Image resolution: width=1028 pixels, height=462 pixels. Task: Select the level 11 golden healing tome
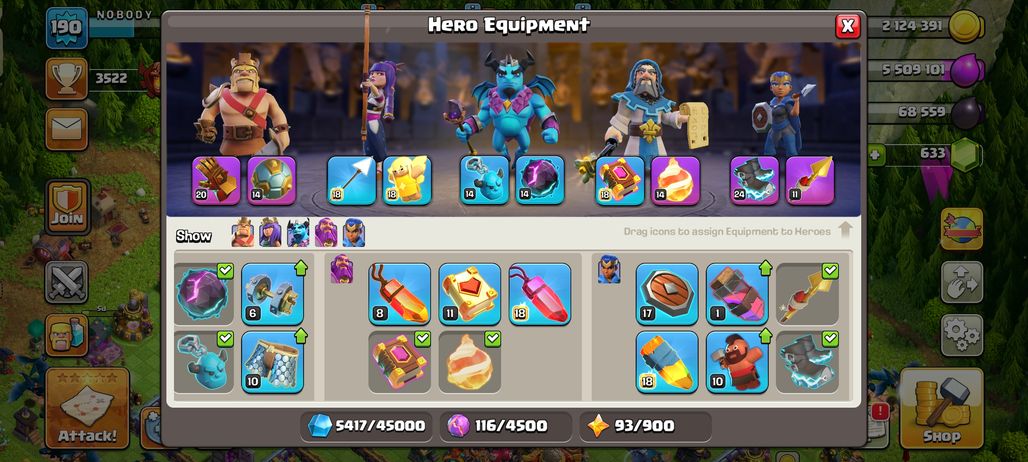pyautogui.click(x=469, y=294)
